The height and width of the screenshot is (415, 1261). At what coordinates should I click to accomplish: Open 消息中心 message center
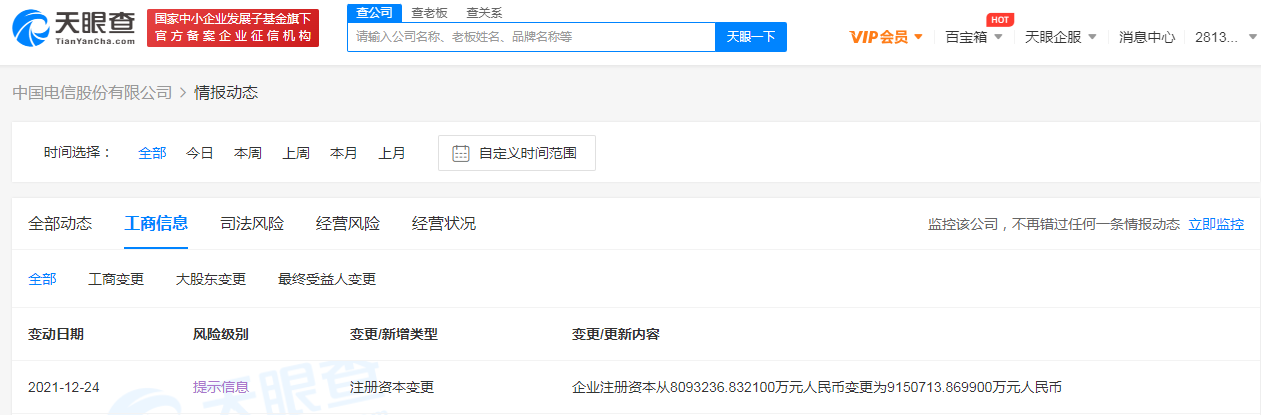click(x=1147, y=37)
